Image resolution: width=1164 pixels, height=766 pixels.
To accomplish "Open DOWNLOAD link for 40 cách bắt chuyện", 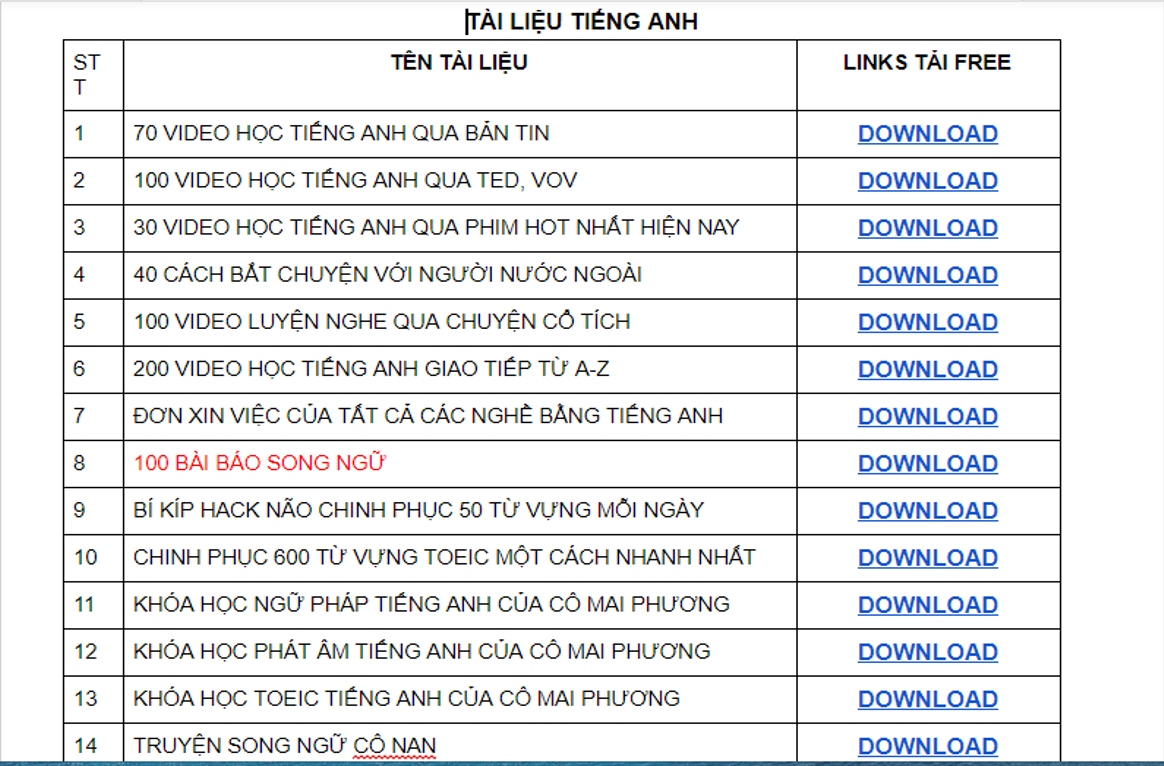I will (927, 275).
